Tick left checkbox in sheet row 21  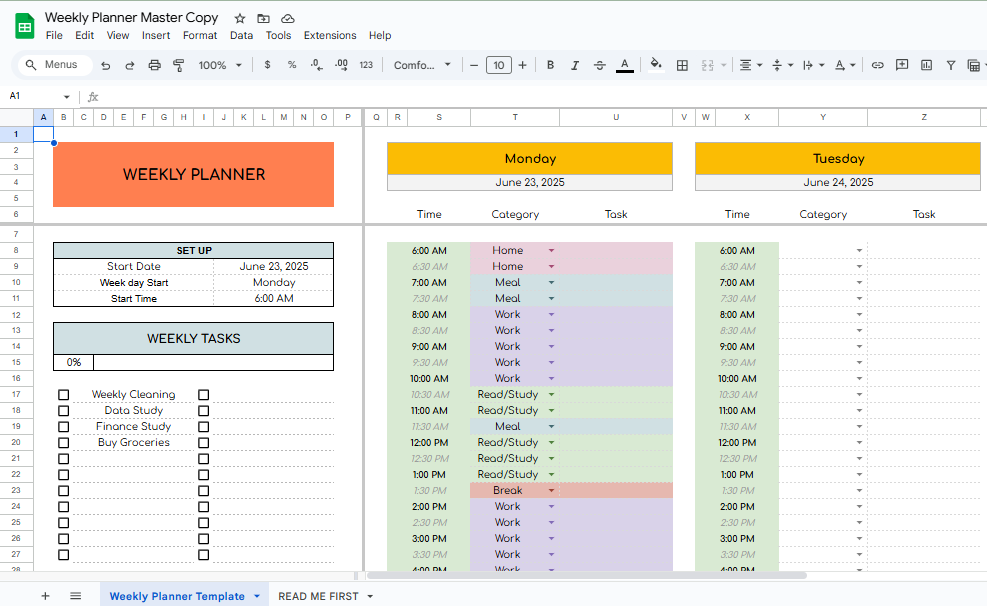[64, 459]
